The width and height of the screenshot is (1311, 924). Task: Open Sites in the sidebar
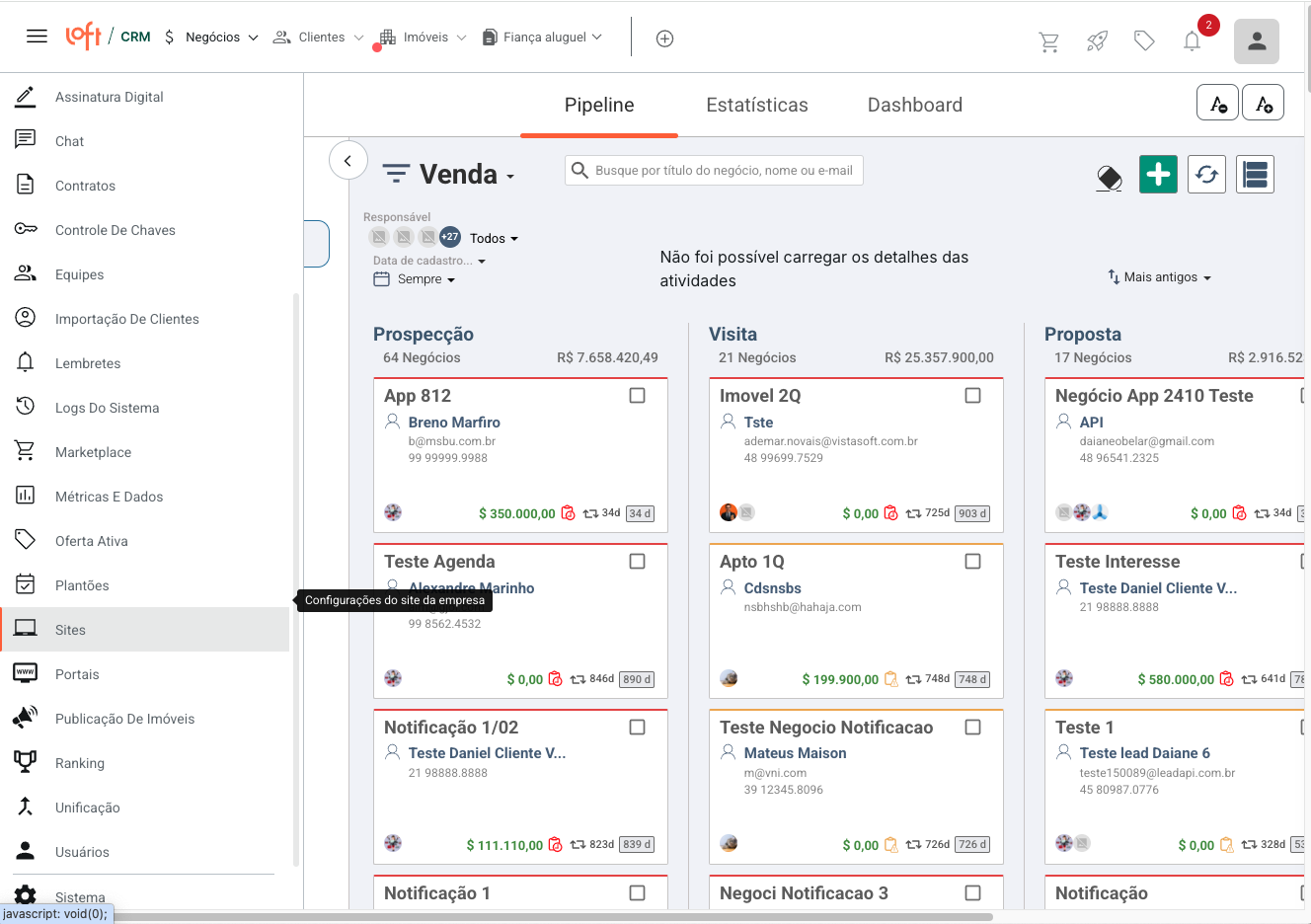click(x=70, y=630)
